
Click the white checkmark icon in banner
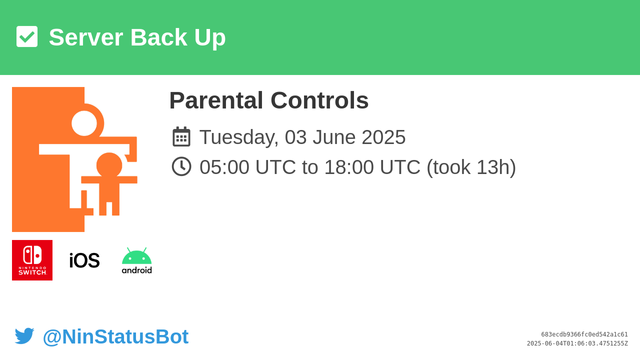click(x=27, y=37)
